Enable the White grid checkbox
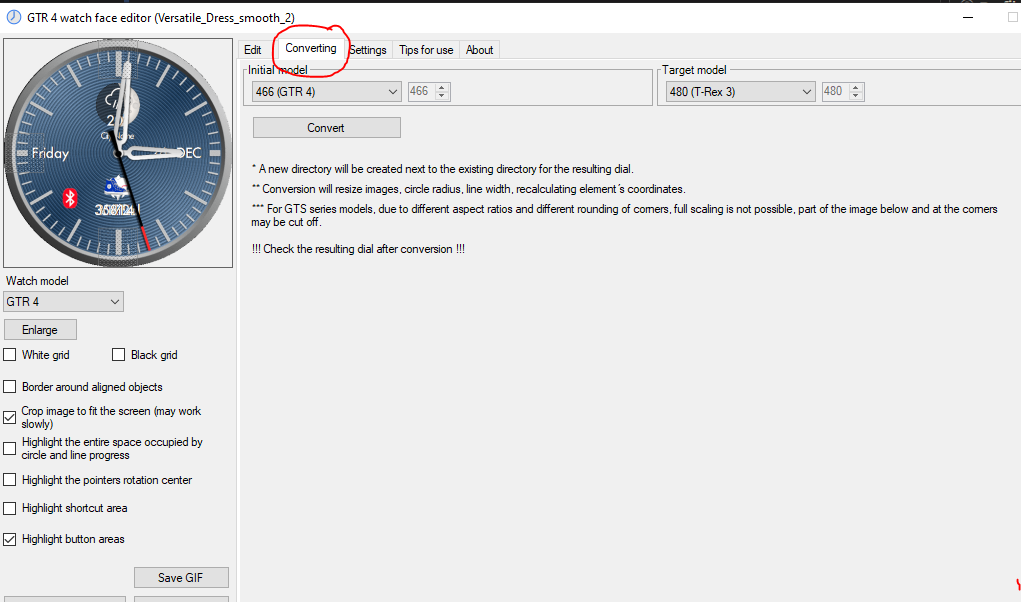Image resolution: width=1021 pixels, height=602 pixels. [10, 355]
